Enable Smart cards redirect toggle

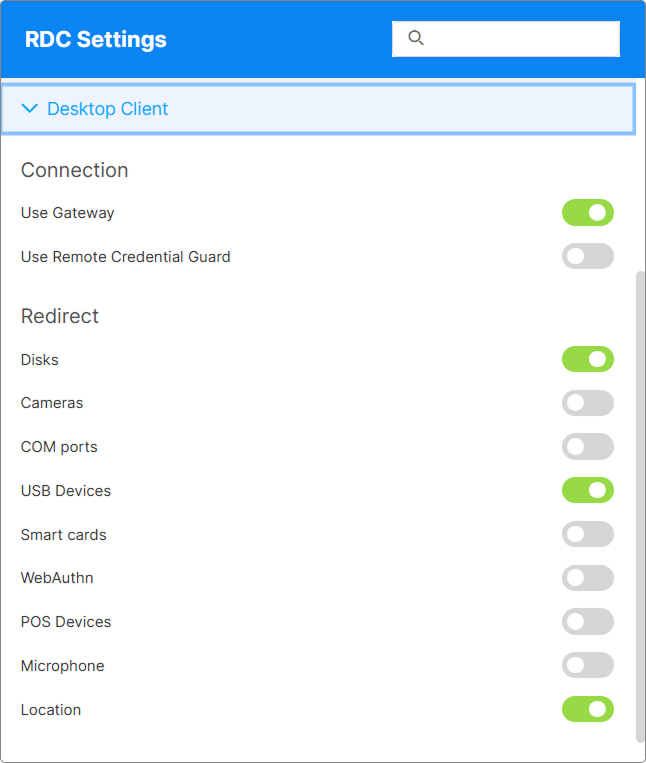point(587,535)
